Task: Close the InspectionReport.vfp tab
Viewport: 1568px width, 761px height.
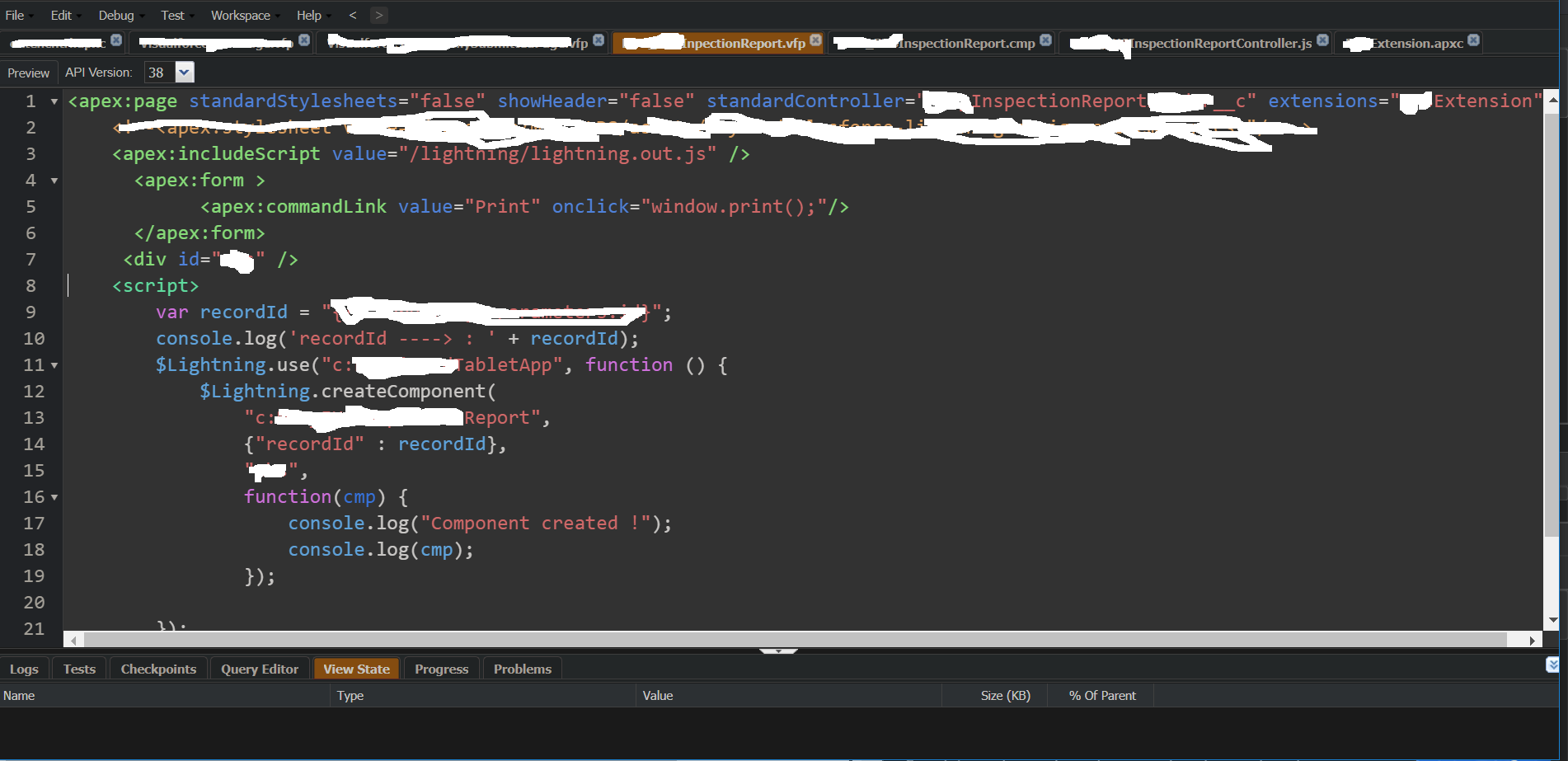Action: pos(815,40)
